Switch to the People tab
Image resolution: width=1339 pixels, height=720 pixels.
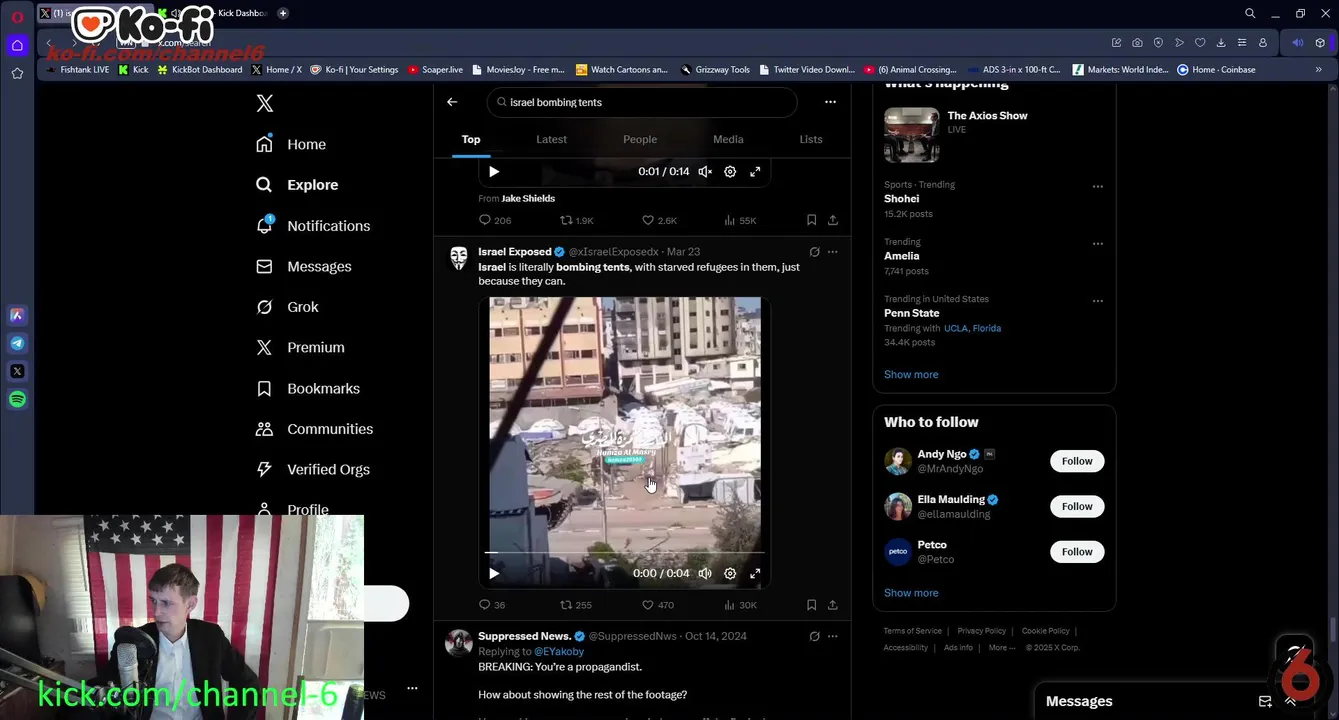click(640, 140)
